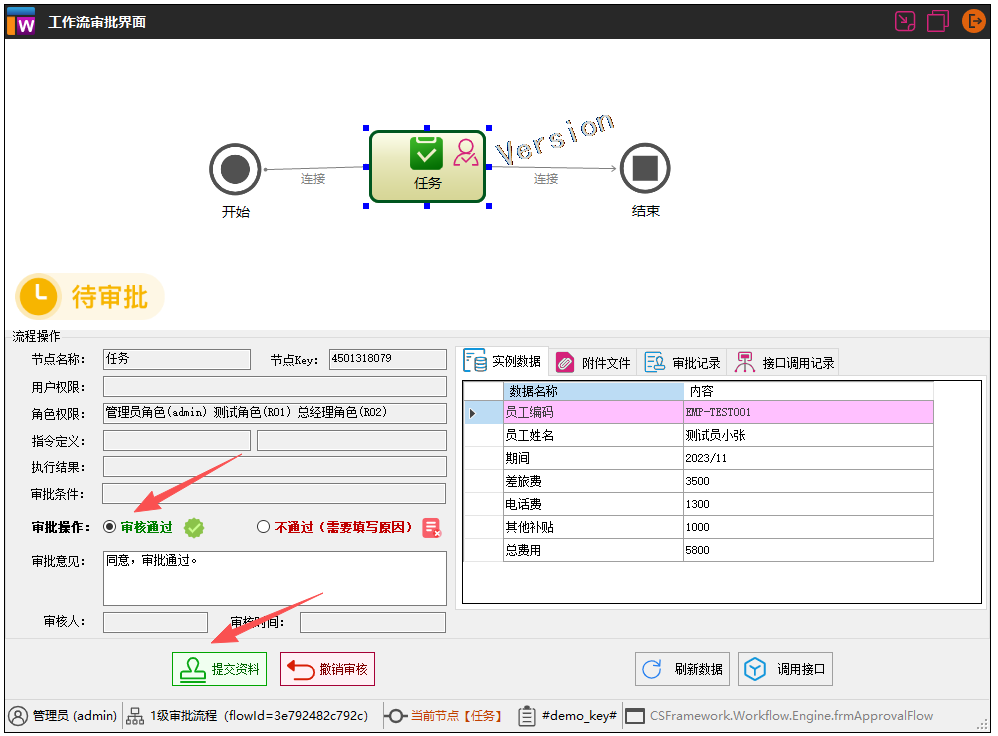Click the exit icon at top right
The height and width of the screenshot is (736, 998).
click(x=974, y=21)
